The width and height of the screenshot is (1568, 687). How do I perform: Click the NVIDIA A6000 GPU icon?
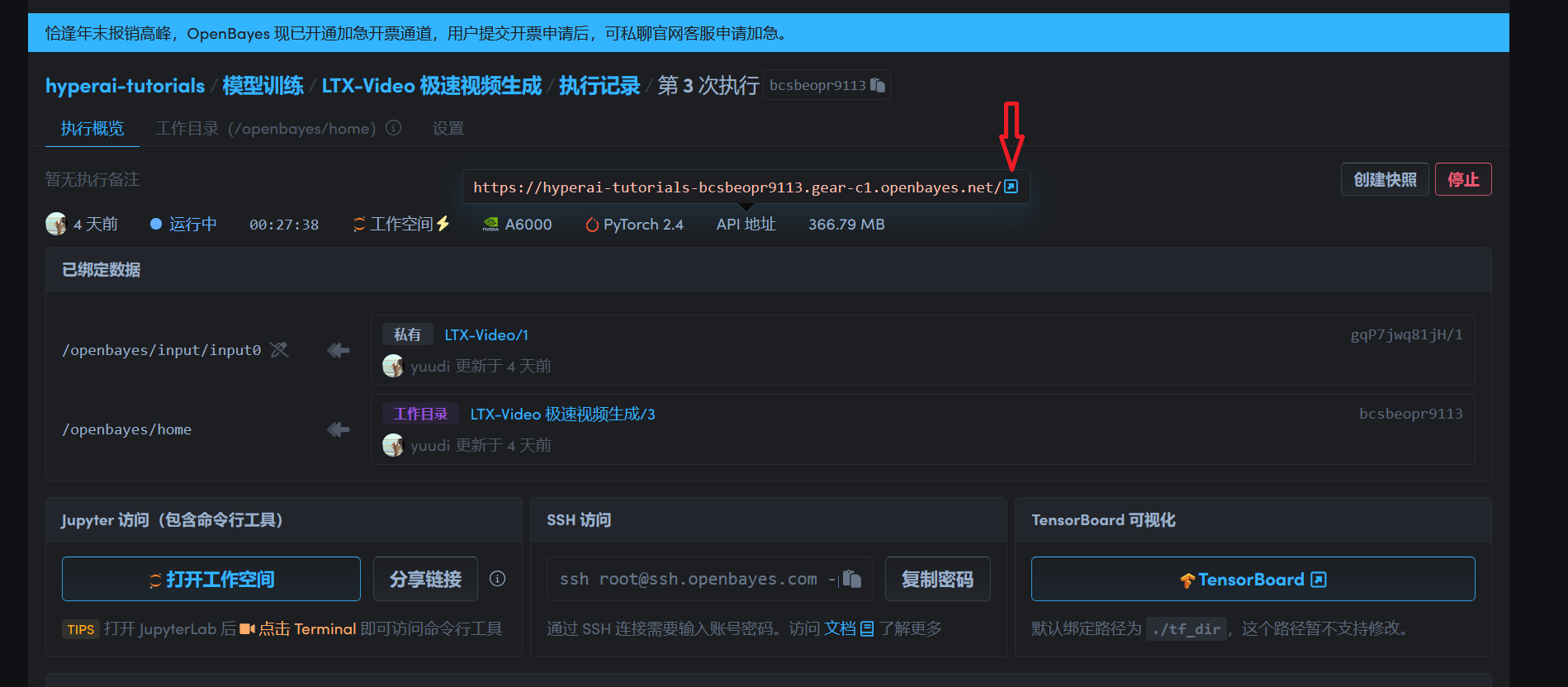tap(490, 225)
